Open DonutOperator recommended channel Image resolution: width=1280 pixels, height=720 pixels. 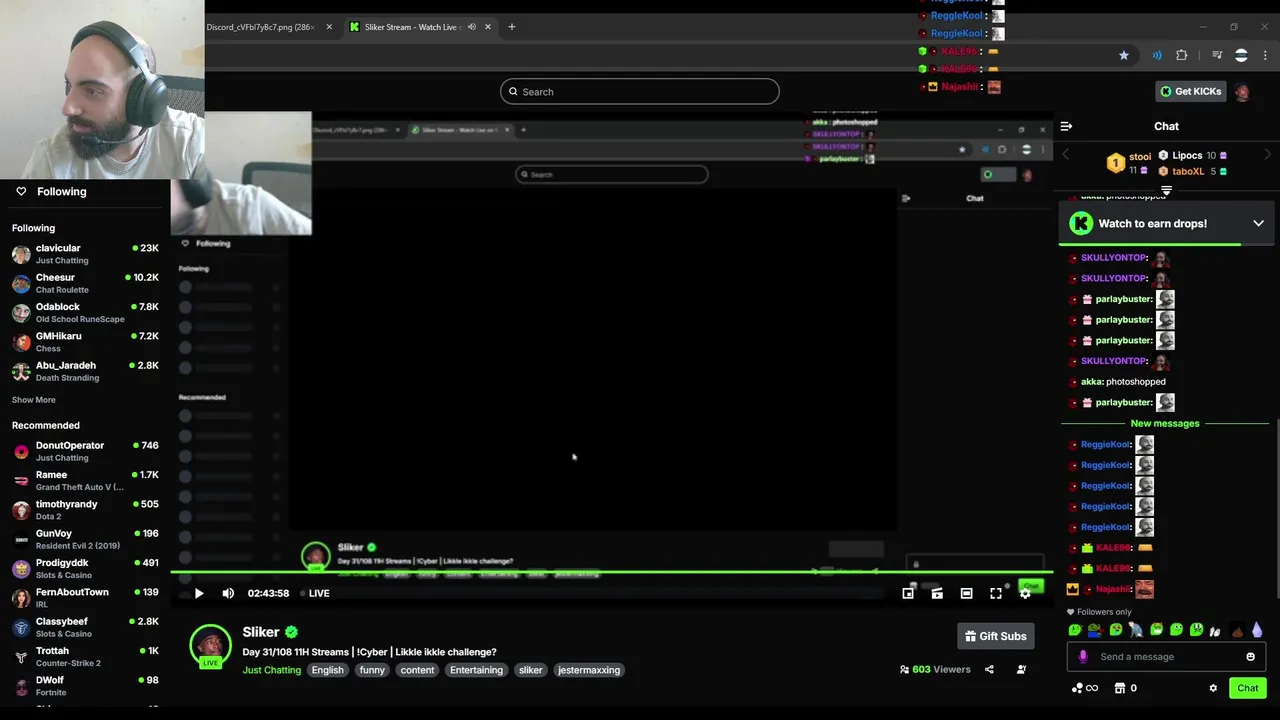pos(85,451)
